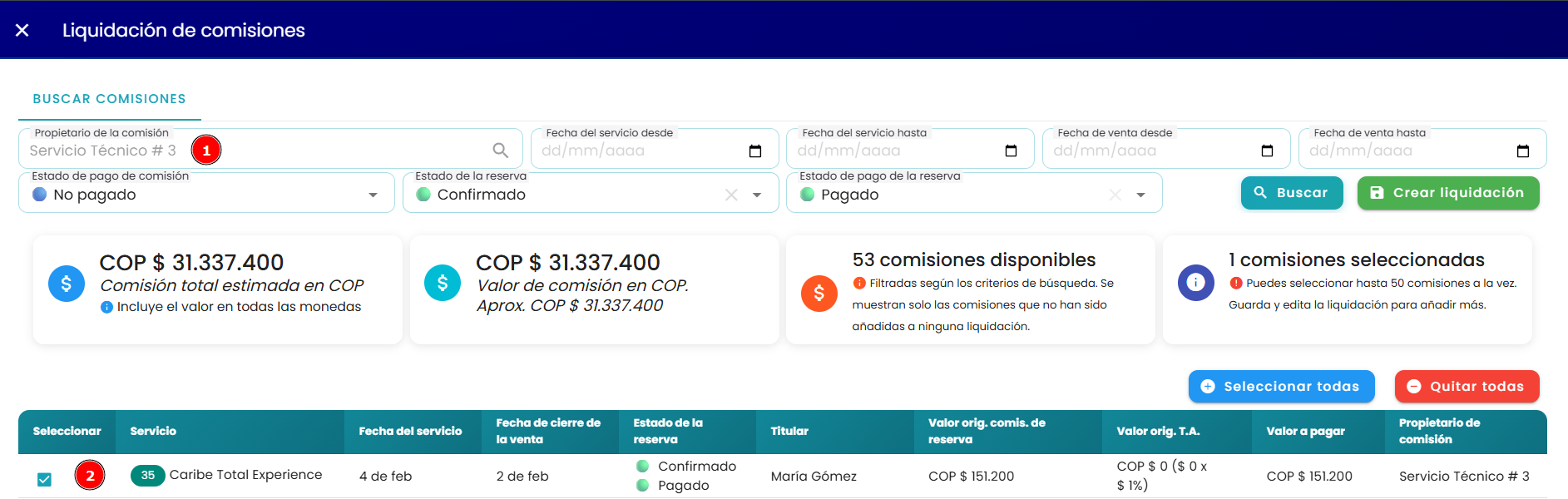Click the Quitar todas button
The height and width of the screenshot is (499, 1568).
click(1467, 387)
